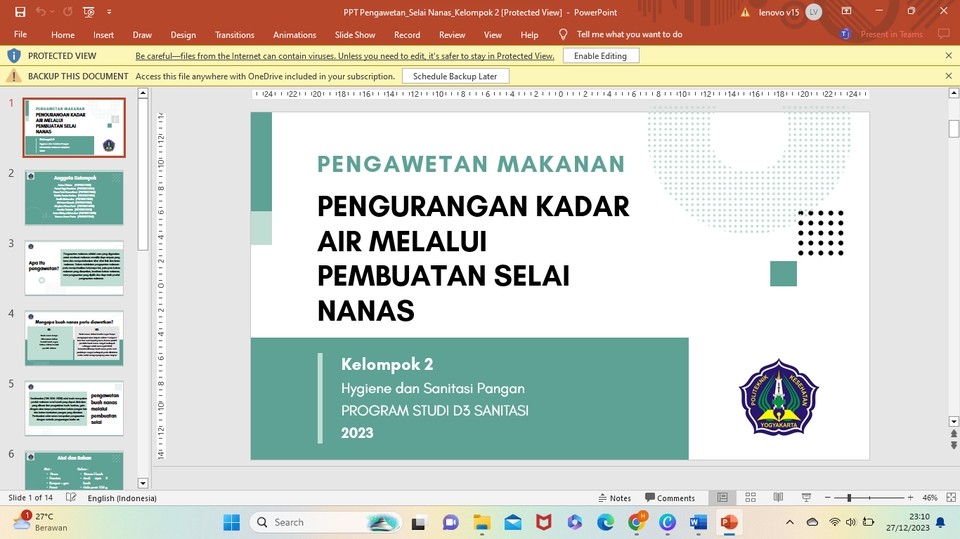This screenshot has width=960, height=539.
Task: Start Slide Show from status bar icon
Action: [806, 497]
